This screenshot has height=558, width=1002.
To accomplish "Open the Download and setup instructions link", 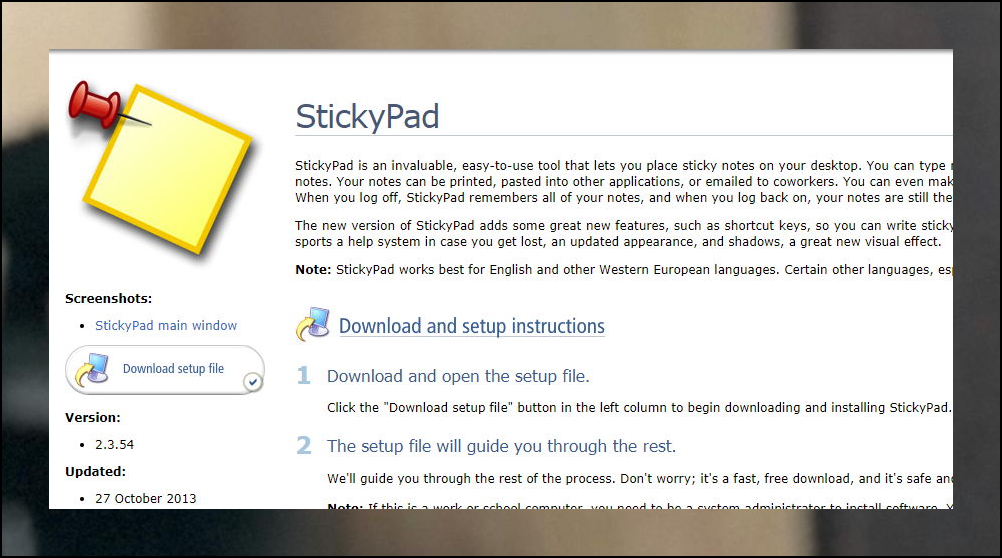I will tap(472, 326).
